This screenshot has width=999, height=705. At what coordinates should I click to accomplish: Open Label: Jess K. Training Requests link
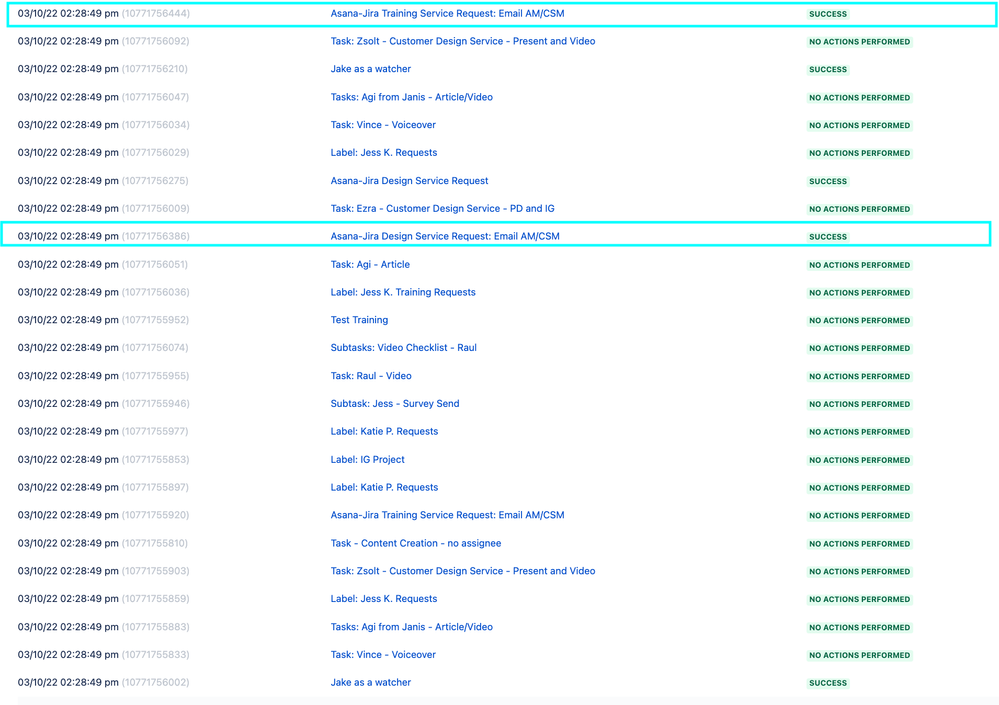pyautogui.click(x=403, y=292)
